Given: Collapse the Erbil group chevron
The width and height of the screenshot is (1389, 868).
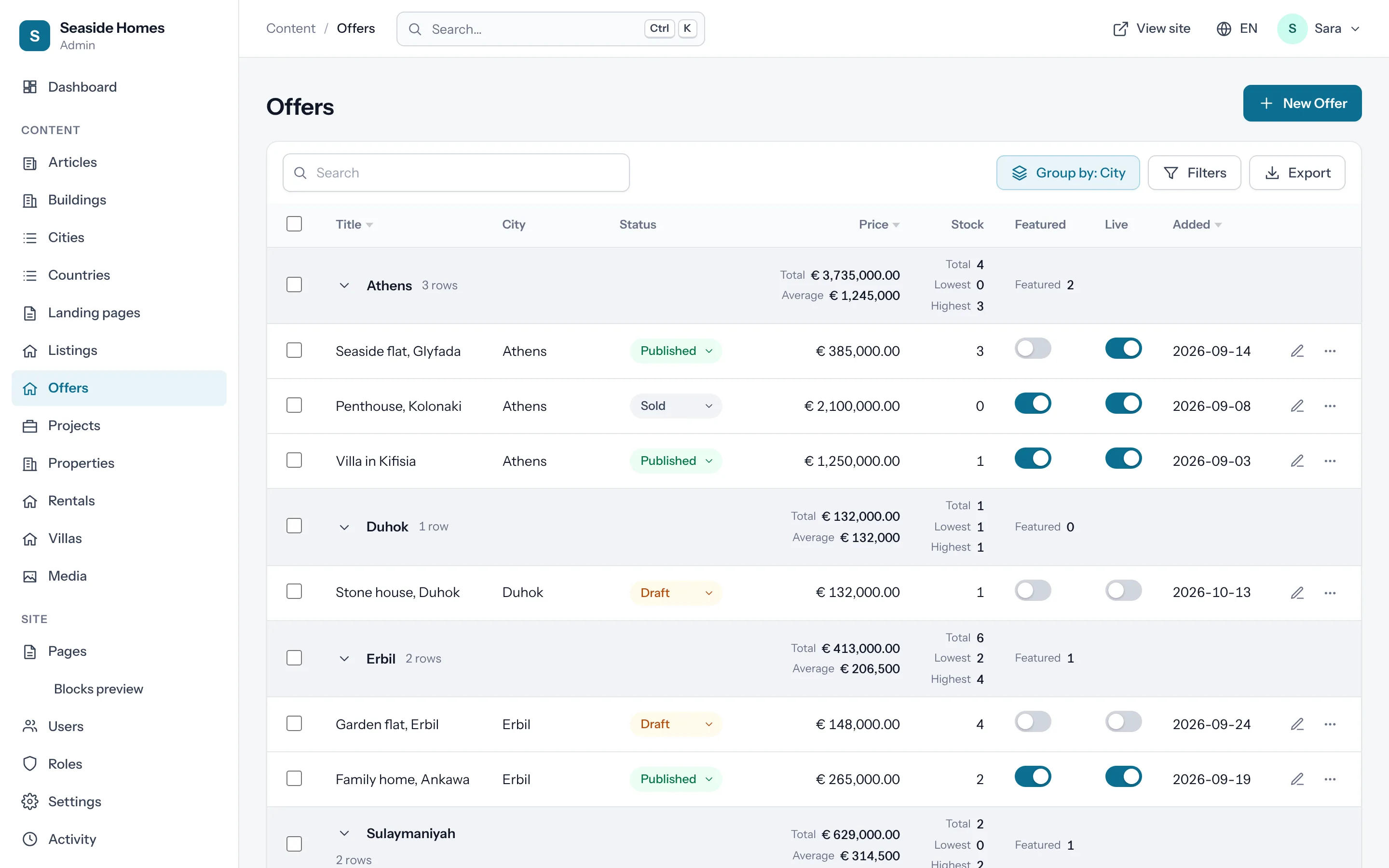Looking at the screenshot, I should point(344,658).
